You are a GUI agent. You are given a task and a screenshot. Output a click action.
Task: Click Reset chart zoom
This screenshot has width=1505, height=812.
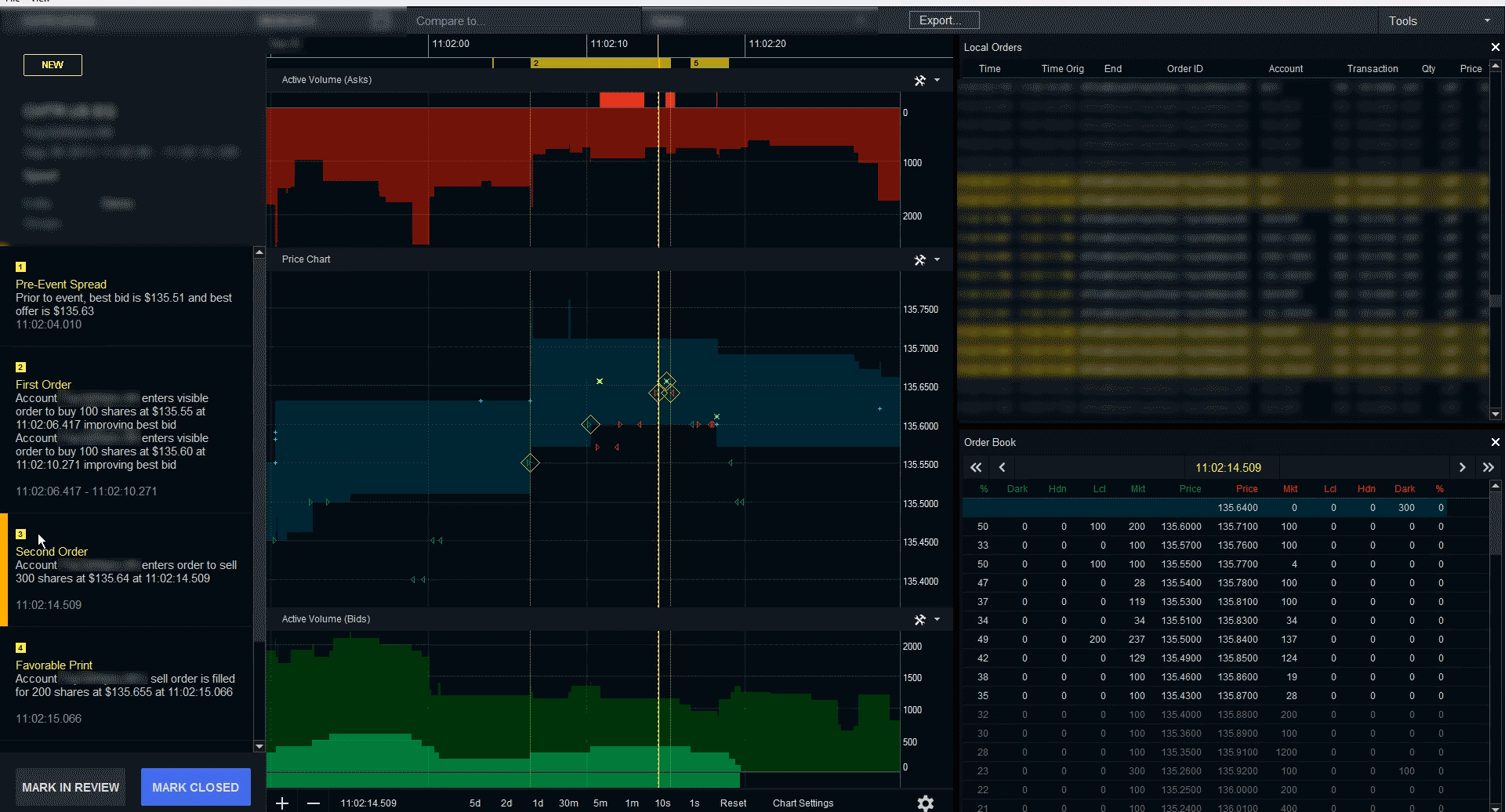[x=734, y=803]
